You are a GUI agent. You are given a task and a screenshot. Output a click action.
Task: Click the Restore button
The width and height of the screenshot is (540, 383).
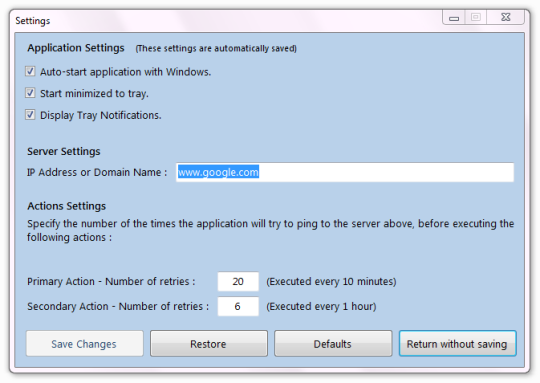pos(209,344)
